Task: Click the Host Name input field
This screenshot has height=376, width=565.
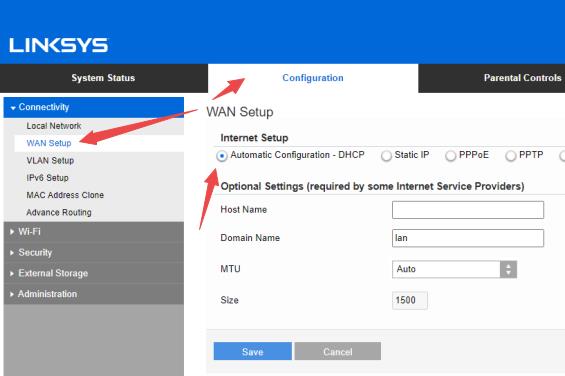Action: 468,210
